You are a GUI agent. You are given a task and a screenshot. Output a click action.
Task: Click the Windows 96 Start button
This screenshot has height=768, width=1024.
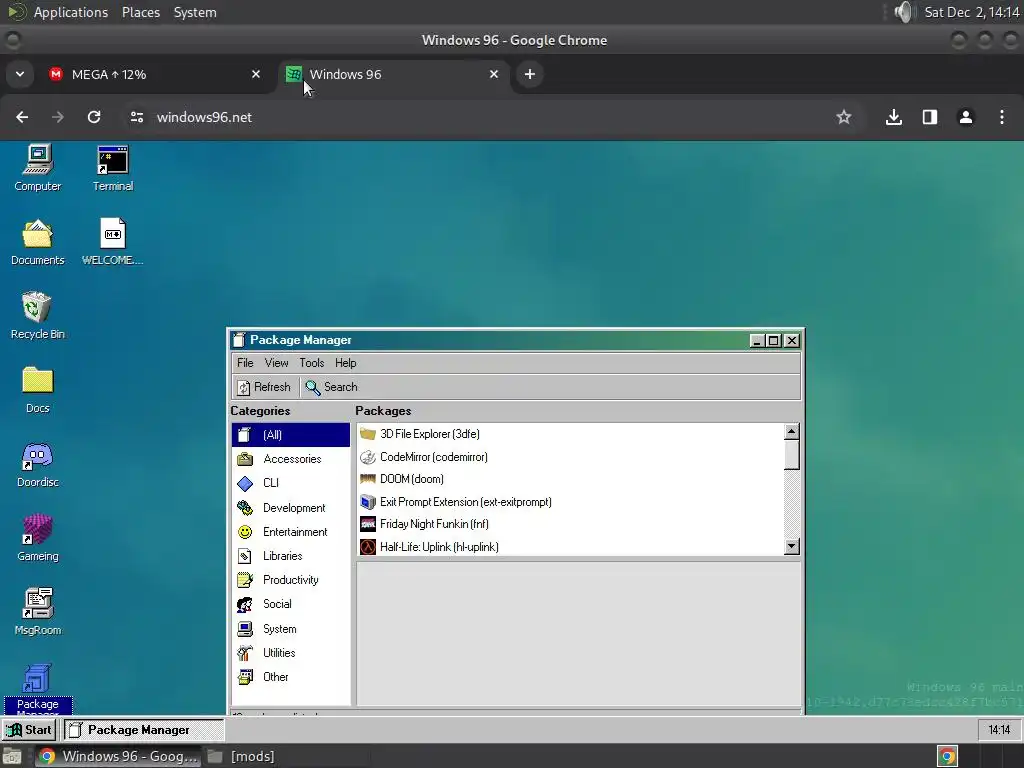pyautogui.click(x=29, y=730)
